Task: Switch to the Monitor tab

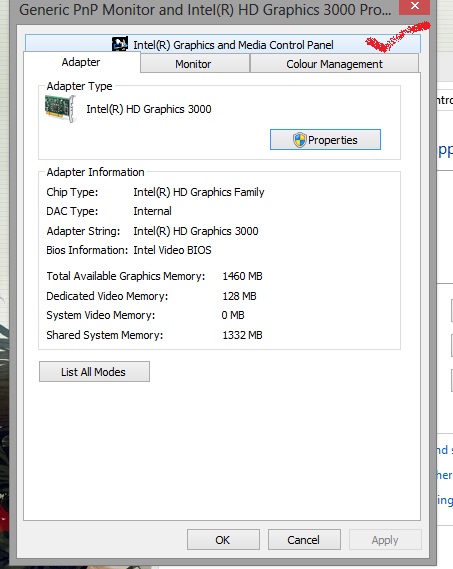Action: click(x=195, y=64)
